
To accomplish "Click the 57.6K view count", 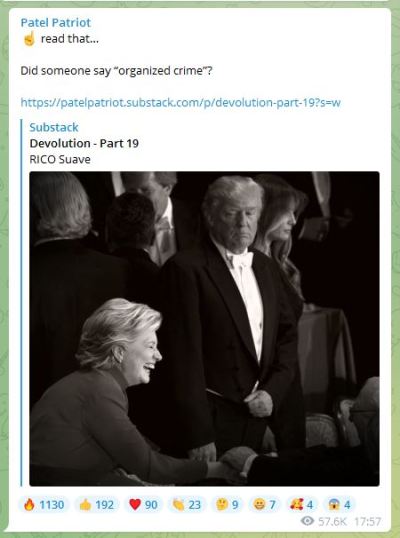I will pyautogui.click(x=332, y=522).
